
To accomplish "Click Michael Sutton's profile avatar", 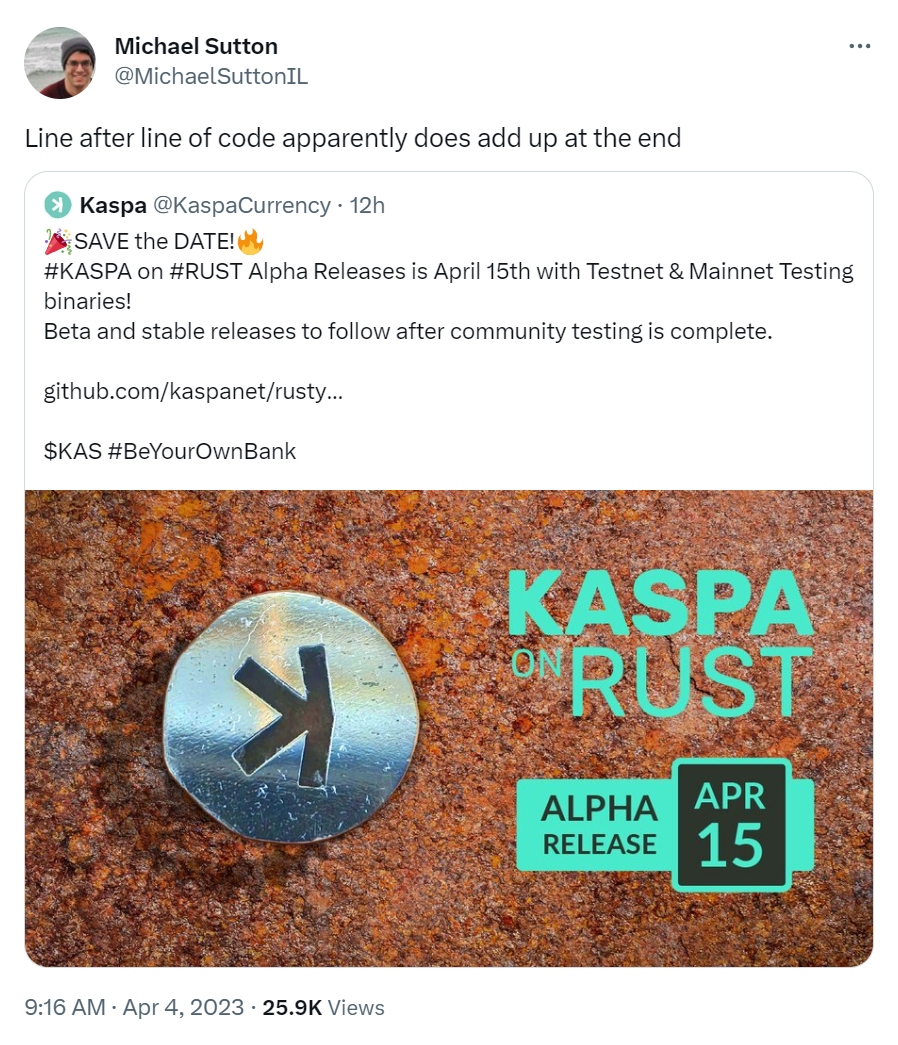I will [x=58, y=62].
